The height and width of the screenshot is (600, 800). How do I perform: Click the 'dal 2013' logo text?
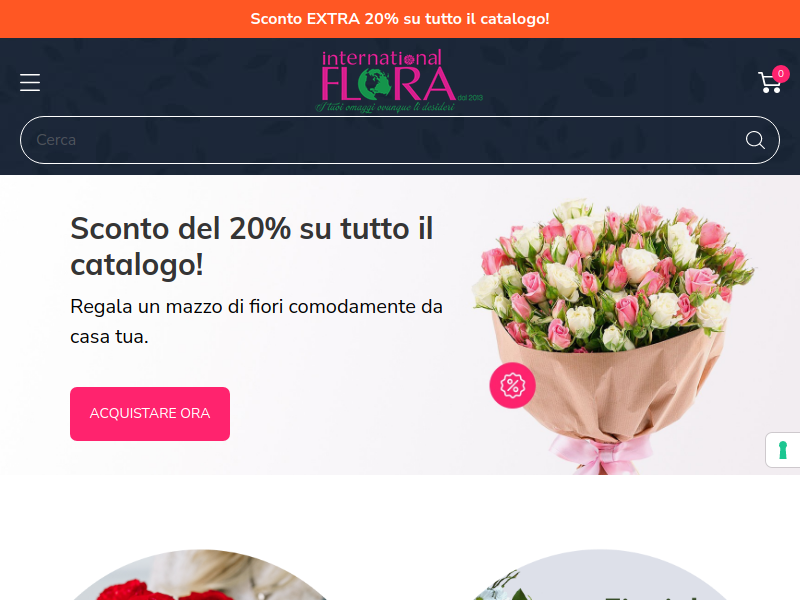(x=470, y=97)
